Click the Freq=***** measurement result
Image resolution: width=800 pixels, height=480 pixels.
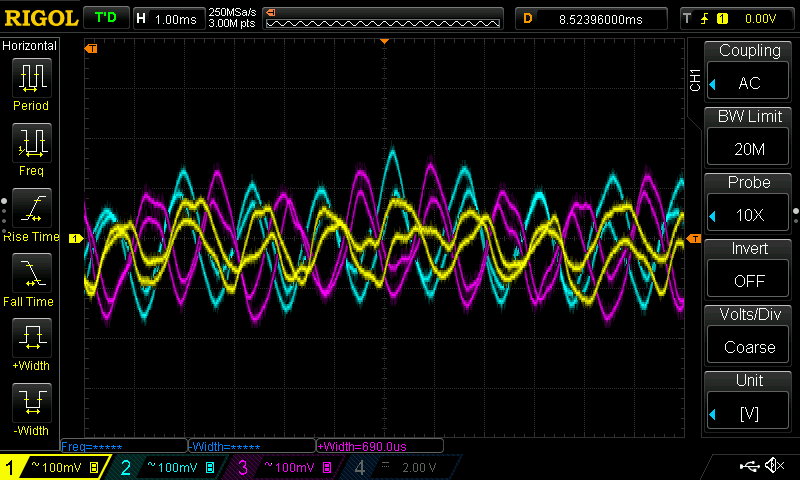tap(123, 446)
